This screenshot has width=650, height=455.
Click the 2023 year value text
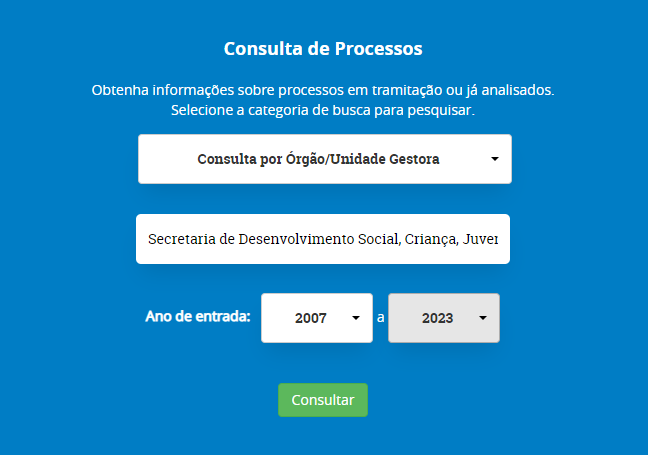coord(437,318)
